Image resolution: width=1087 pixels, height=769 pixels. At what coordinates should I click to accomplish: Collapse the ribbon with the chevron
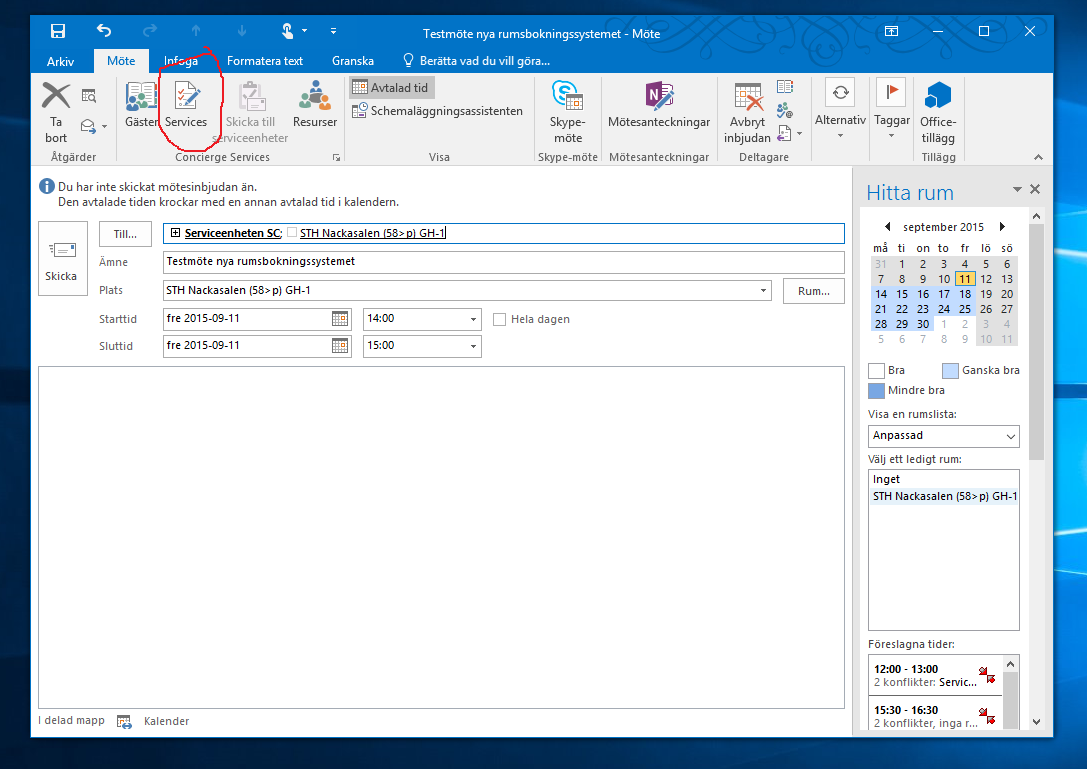point(1038,157)
